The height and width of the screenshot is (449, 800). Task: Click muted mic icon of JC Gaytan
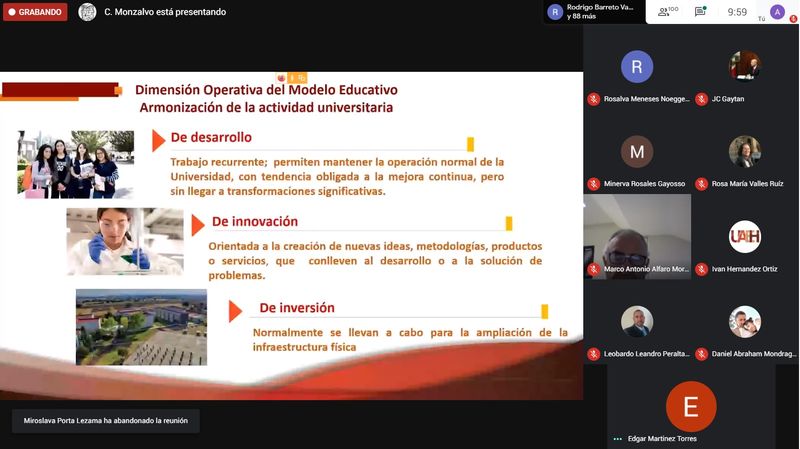pyautogui.click(x=702, y=99)
